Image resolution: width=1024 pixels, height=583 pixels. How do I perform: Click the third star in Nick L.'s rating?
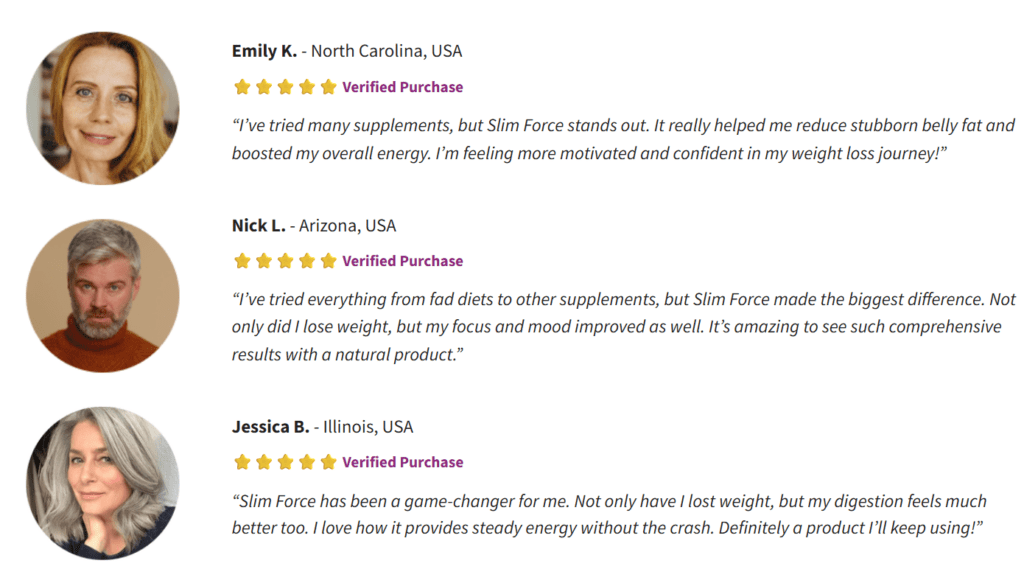(x=285, y=261)
